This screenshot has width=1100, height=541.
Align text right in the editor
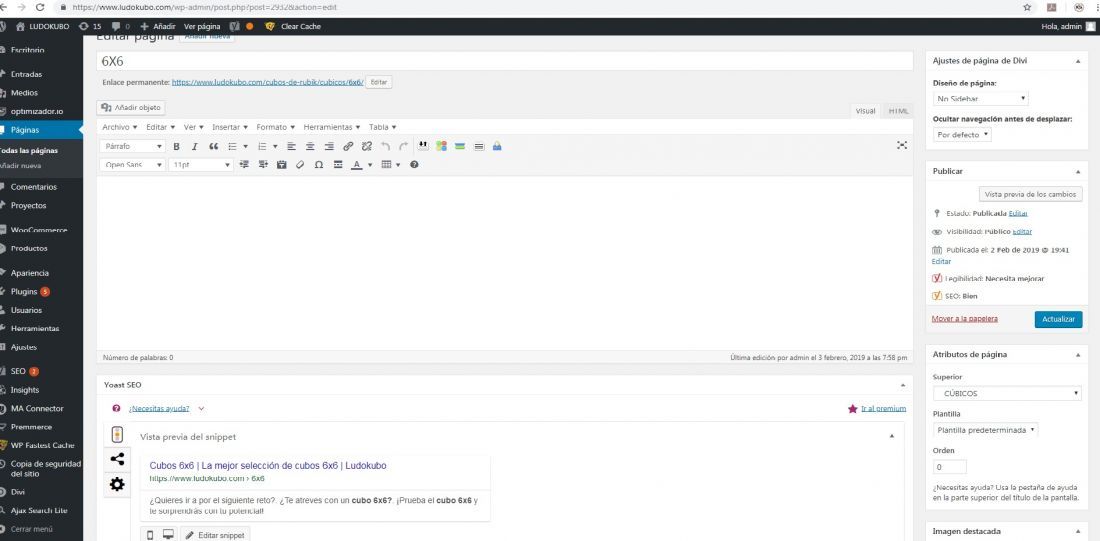tap(329, 147)
